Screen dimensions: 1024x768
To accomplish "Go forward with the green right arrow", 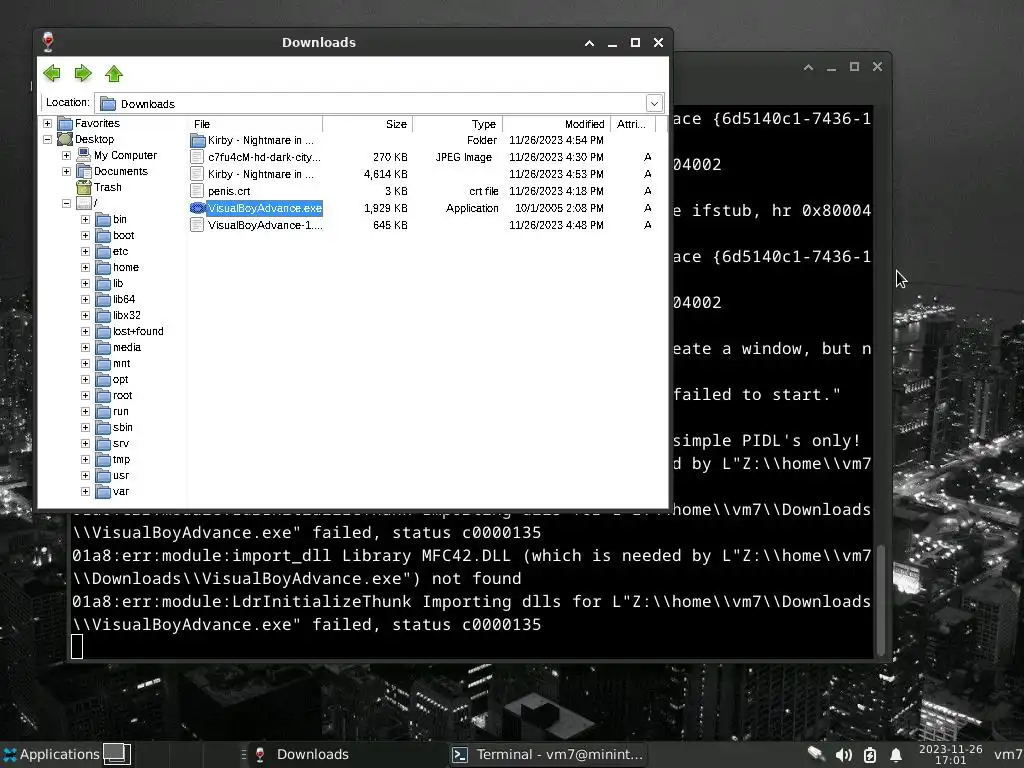I will click(83, 73).
